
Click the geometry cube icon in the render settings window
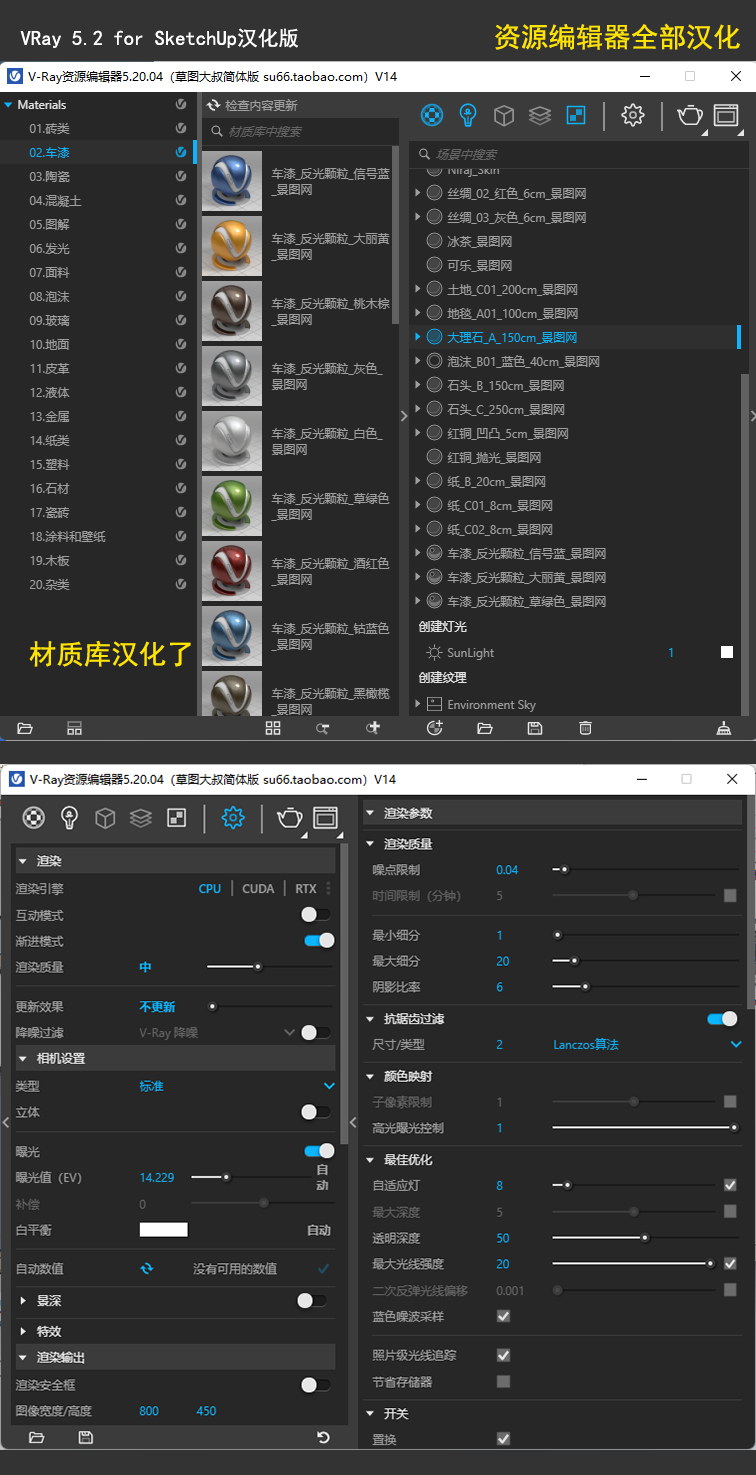pyautogui.click(x=105, y=818)
